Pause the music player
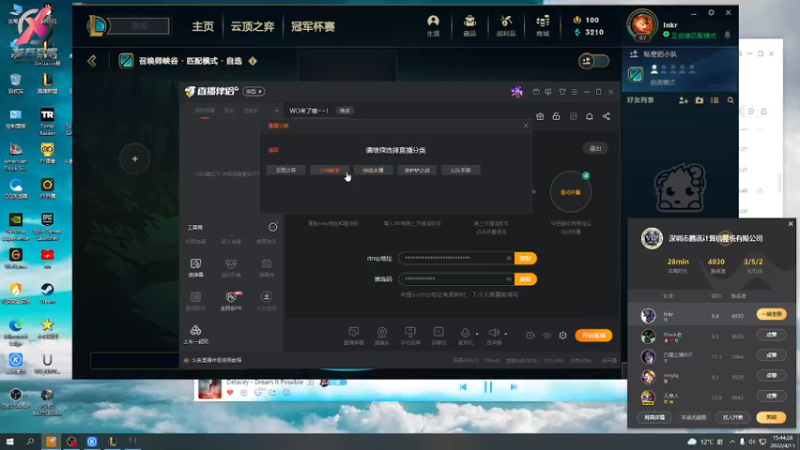Screen dimensions: 800x450 tap(488, 387)
